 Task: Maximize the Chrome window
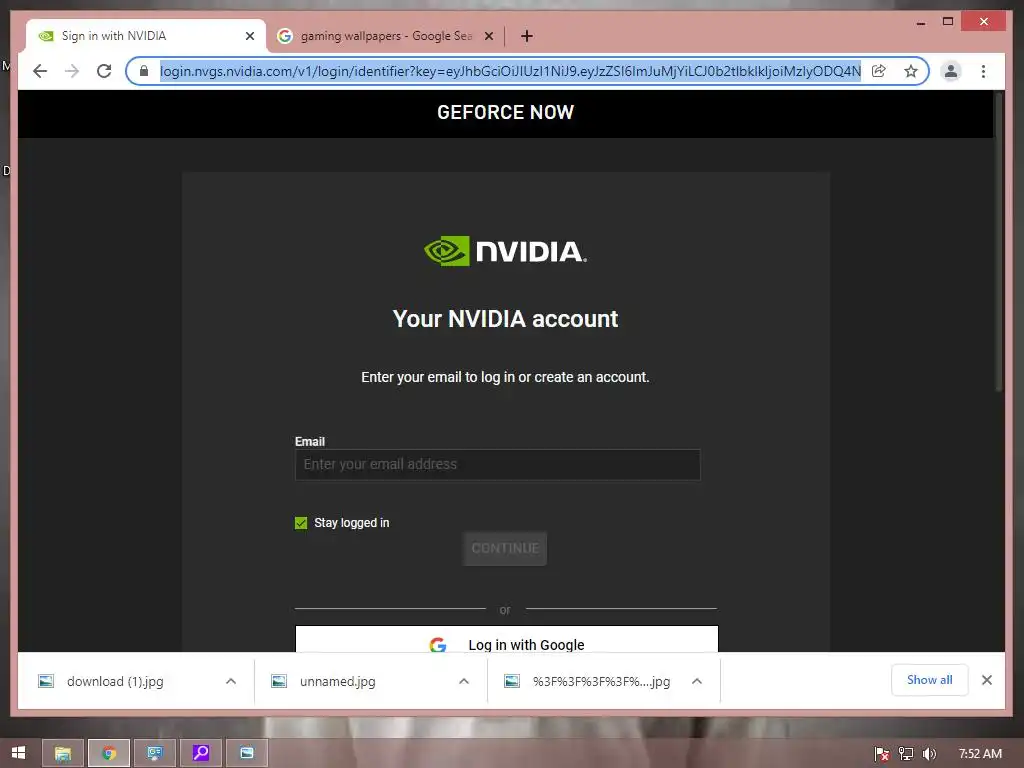pyautogui.click(x=948, y=22)
